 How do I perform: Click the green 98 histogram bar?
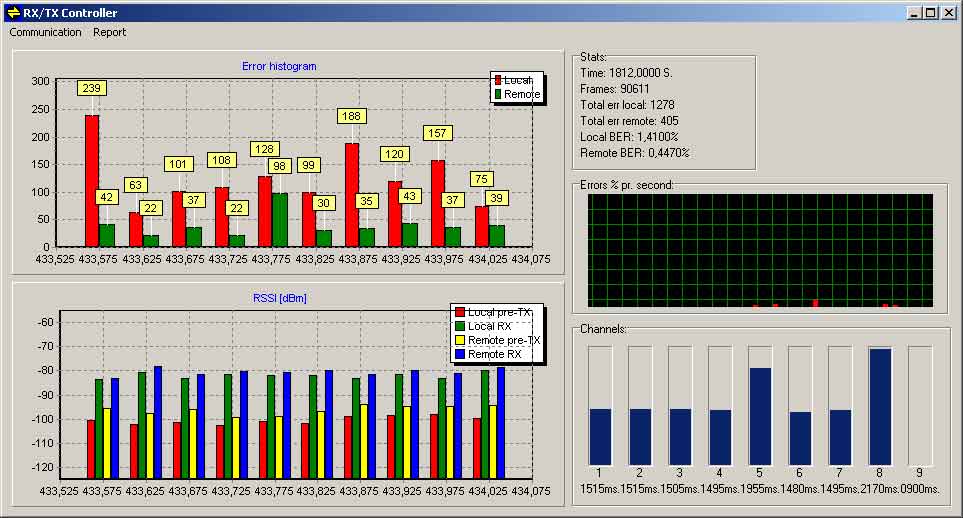pos(279,220)
